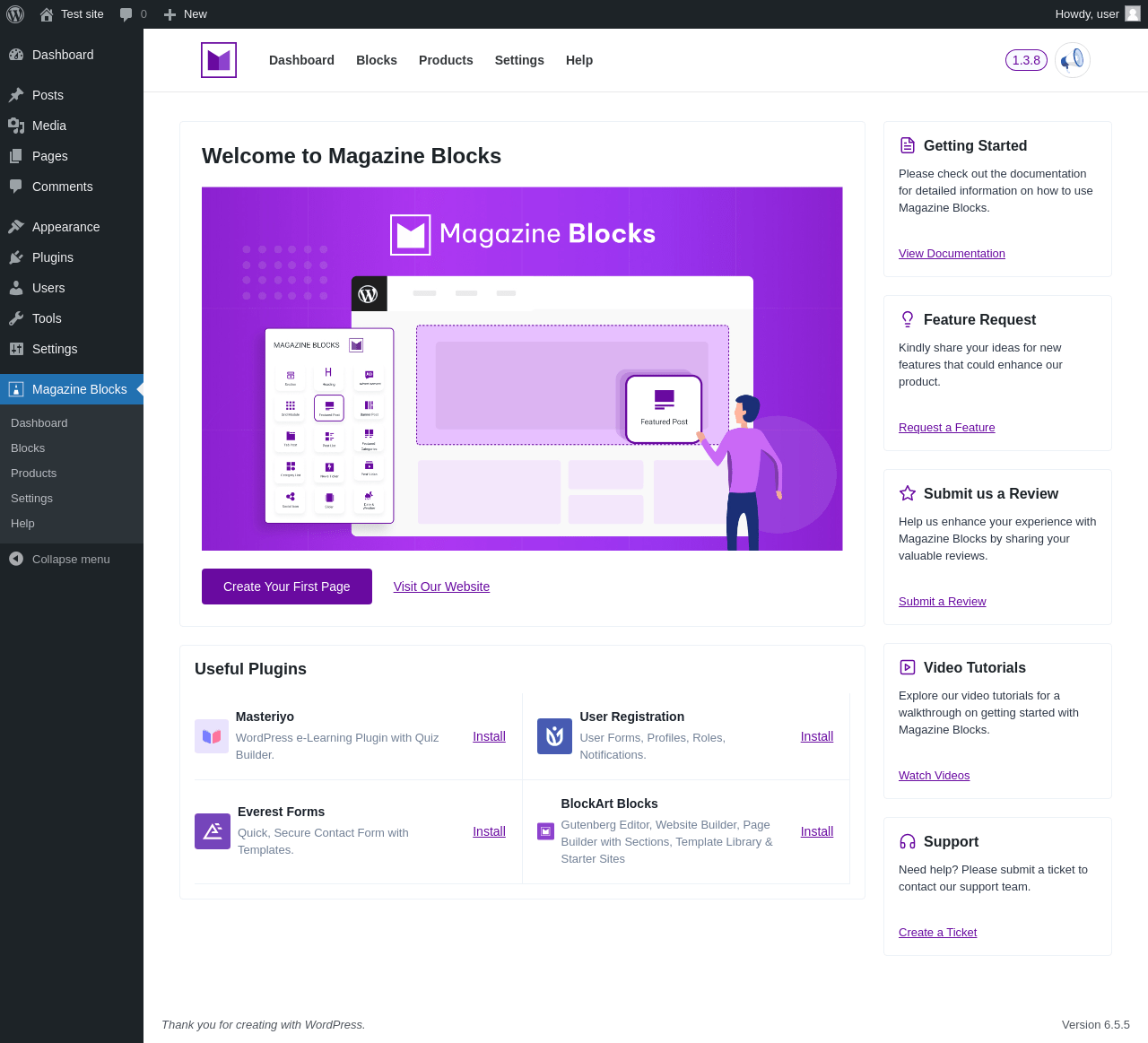Click the Request a Feature link
Image resolution: width=1148 pixels, height=1043 pixels.
click(x=946, y=428)
